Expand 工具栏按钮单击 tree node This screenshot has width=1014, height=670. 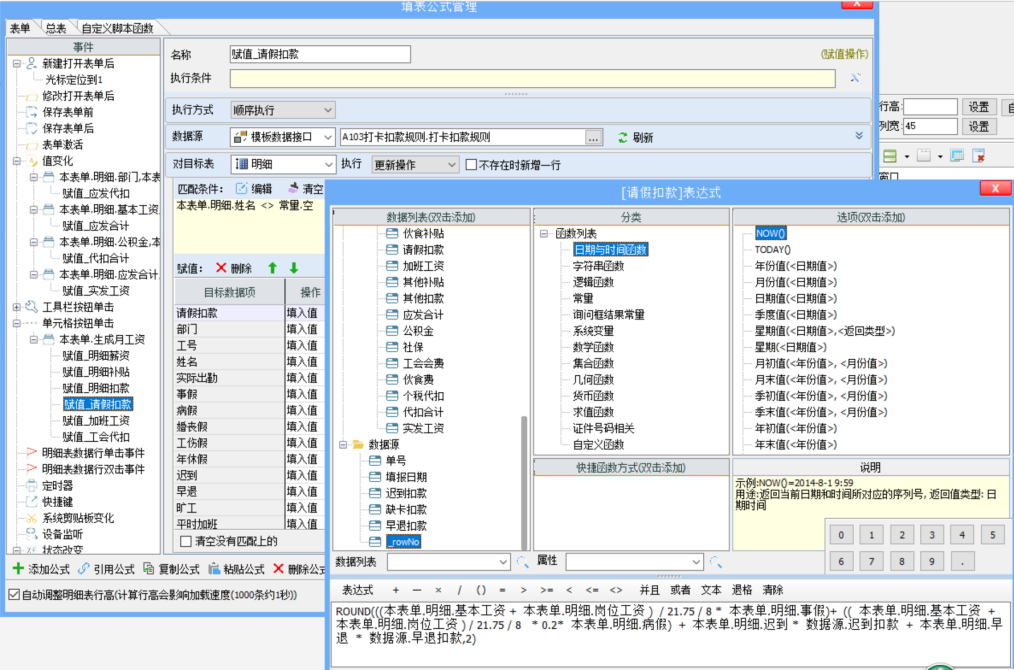coord(17,307)
